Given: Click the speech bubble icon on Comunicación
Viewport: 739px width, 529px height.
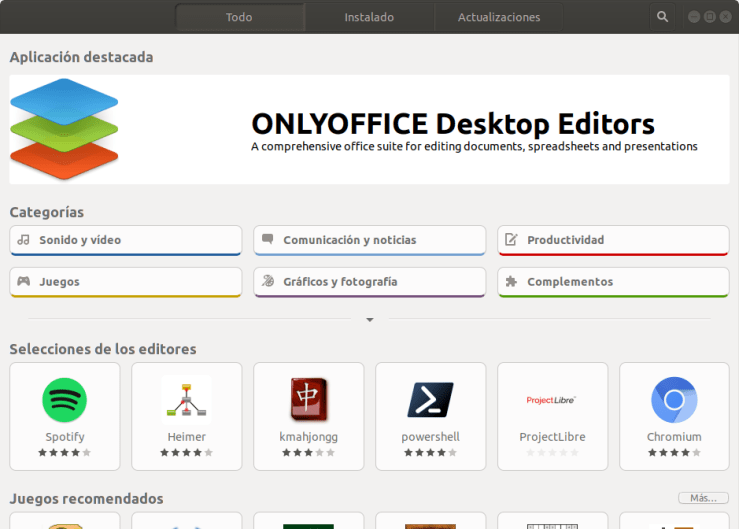Looking at the screenshot, I should click(x=268, y=239).
